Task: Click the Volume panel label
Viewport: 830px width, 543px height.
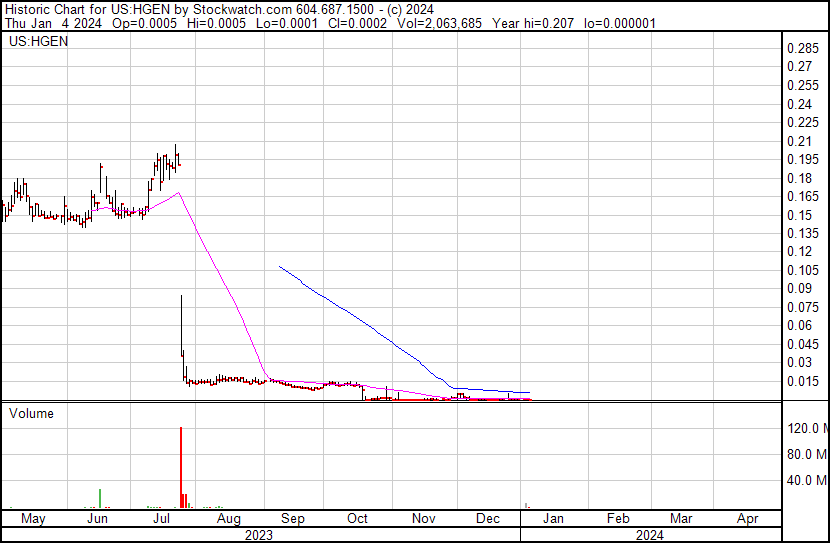Action: click(31, 413)
